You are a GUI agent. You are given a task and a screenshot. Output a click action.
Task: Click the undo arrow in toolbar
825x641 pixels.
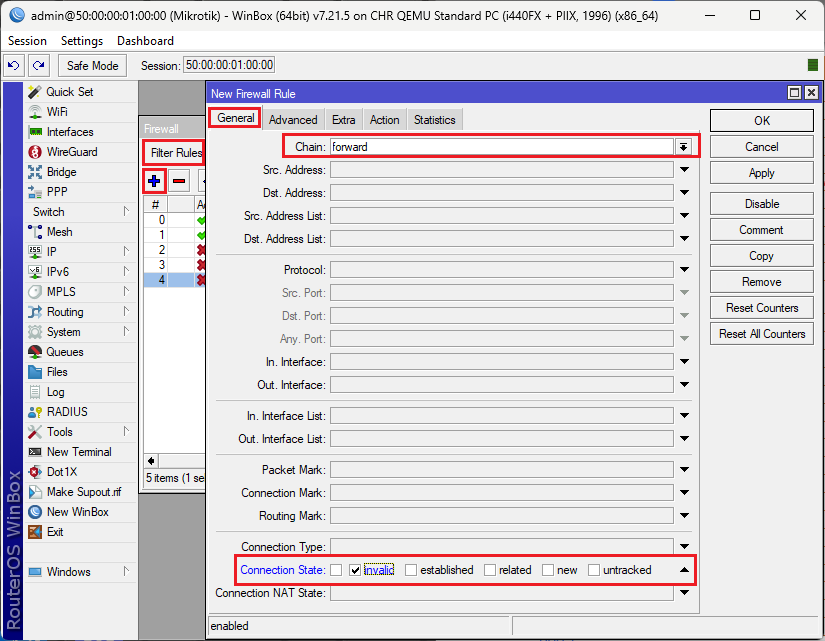(14, 65)
